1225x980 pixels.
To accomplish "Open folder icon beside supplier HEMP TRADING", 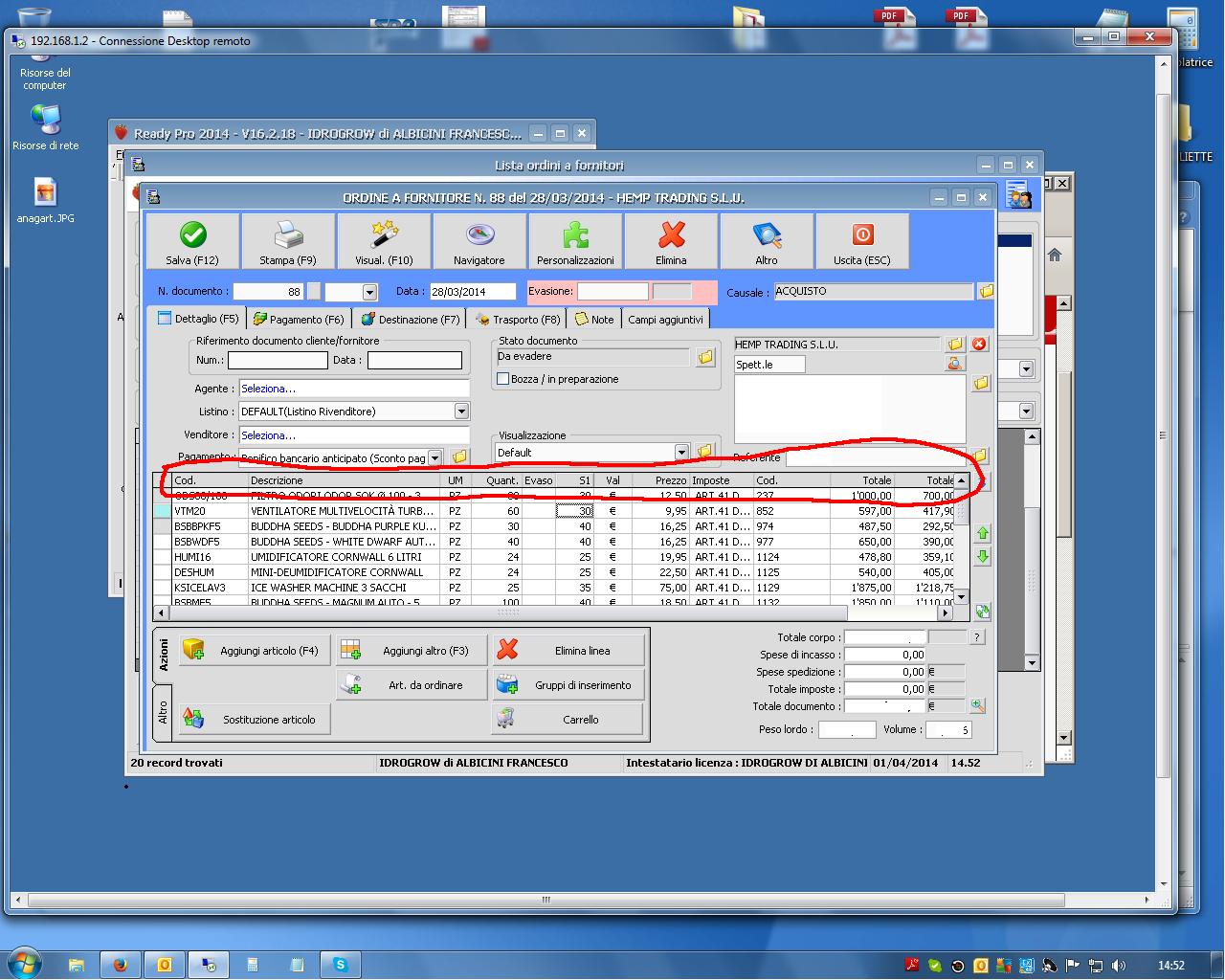I will tap(955, 345).
